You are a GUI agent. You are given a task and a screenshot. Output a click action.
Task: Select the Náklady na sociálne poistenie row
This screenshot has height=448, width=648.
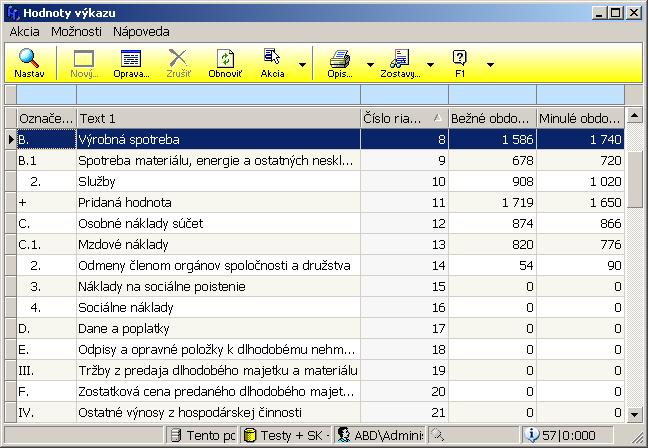click(x=320, y=286)
